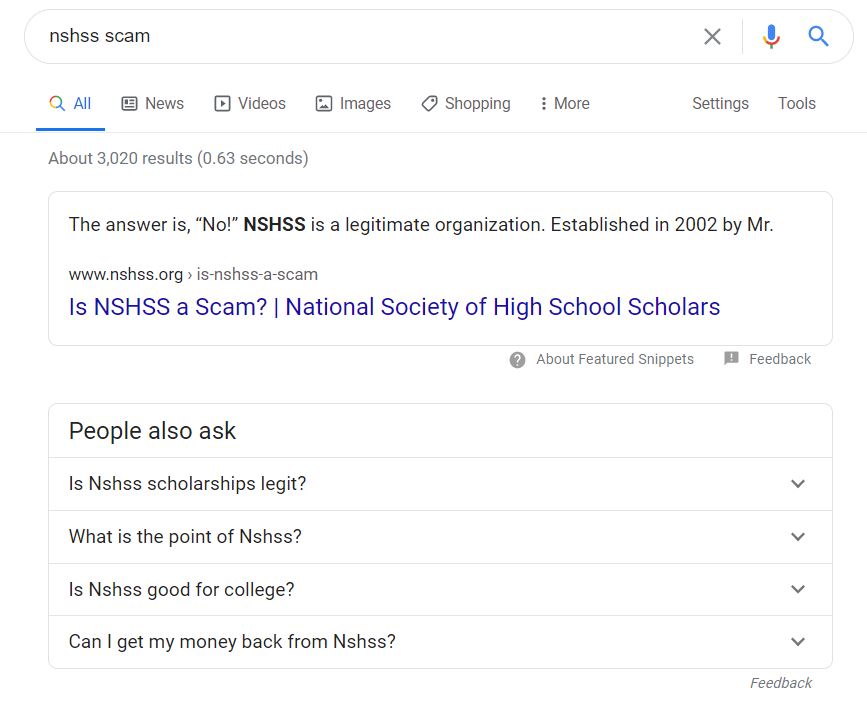Click the italic Feedback link below questions
867x702 pixels.
[x=781, y=683]
